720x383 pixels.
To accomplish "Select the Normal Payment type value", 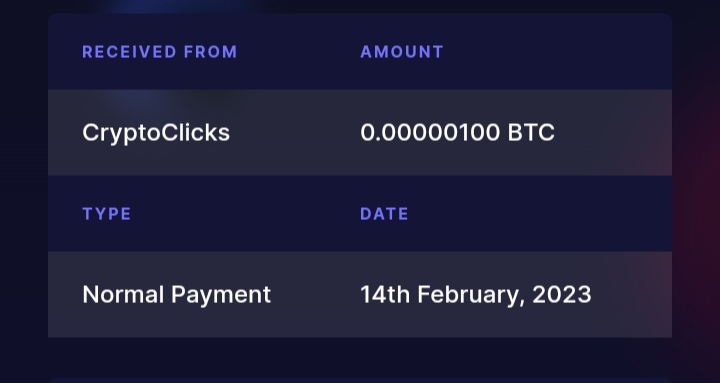I will click(177, 295).
